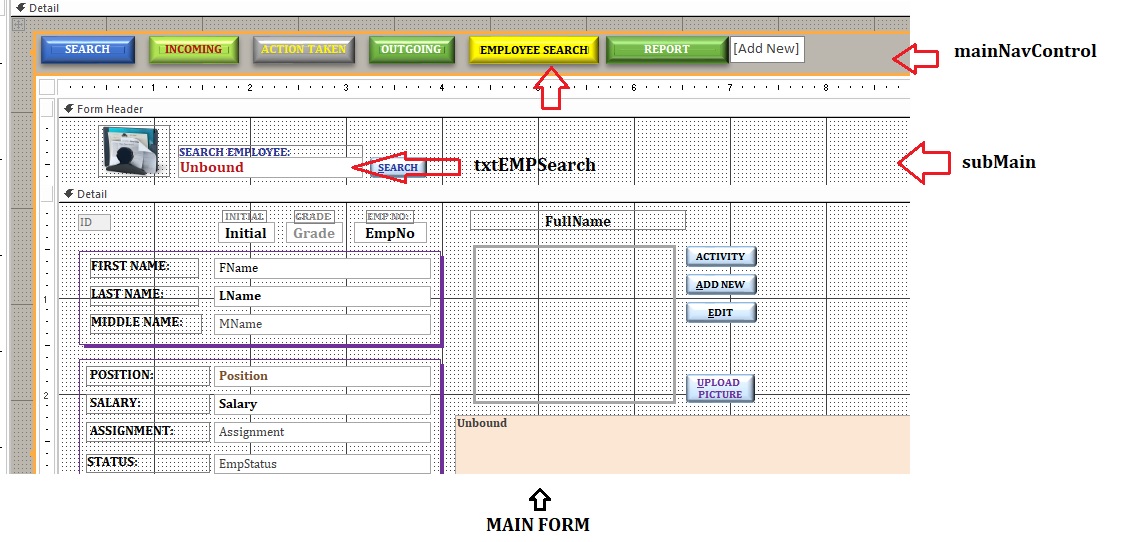Click the subform Detail section bar
Image resolution: width=1126 pixels, height=542 pixels.
[483, 194]
